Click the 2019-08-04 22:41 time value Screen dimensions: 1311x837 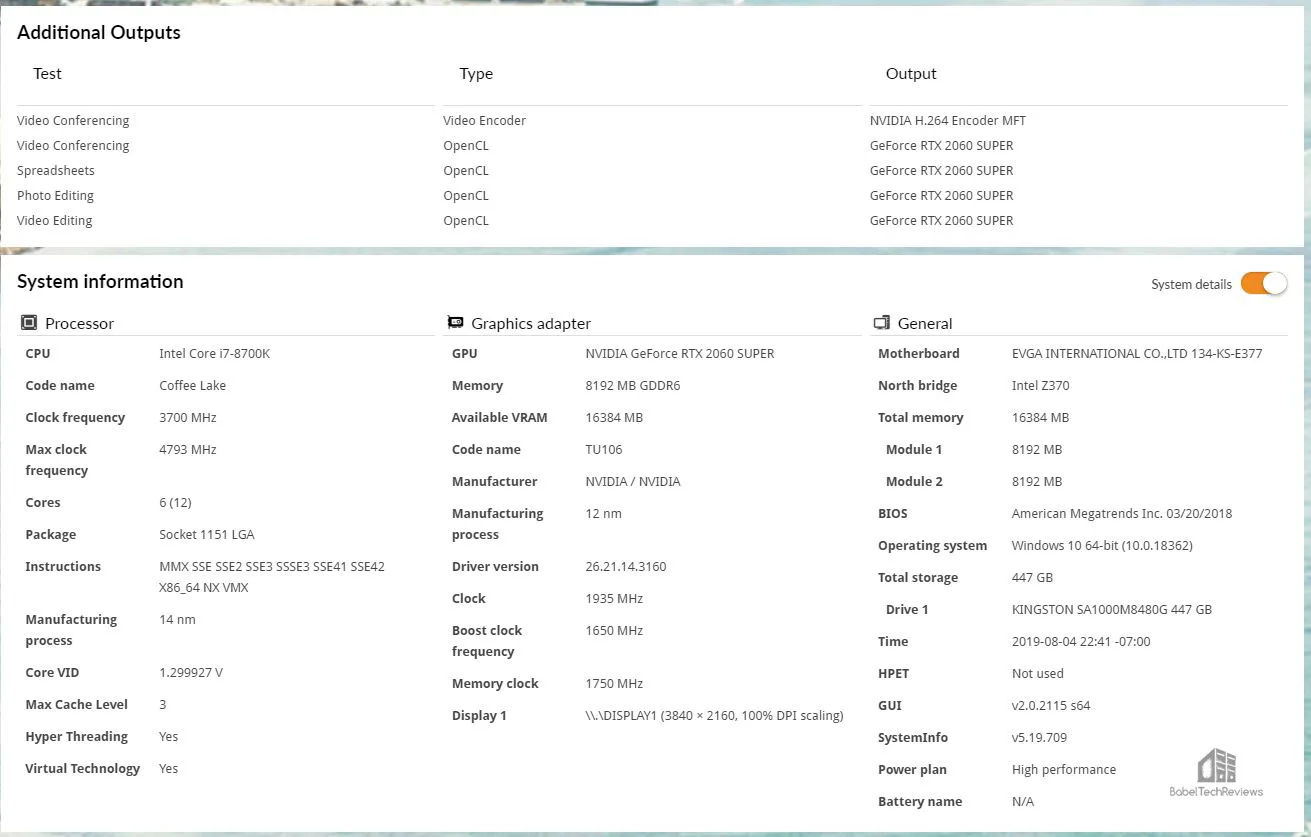coord(1081,641)
